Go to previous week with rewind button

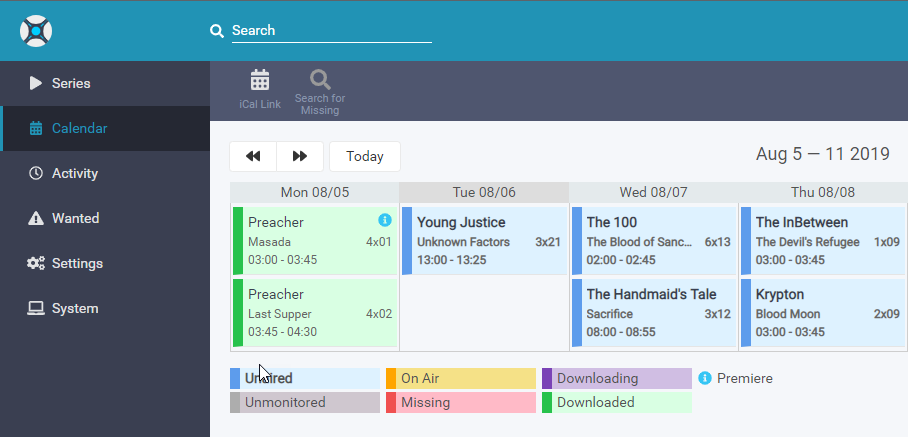click(253, 156)
